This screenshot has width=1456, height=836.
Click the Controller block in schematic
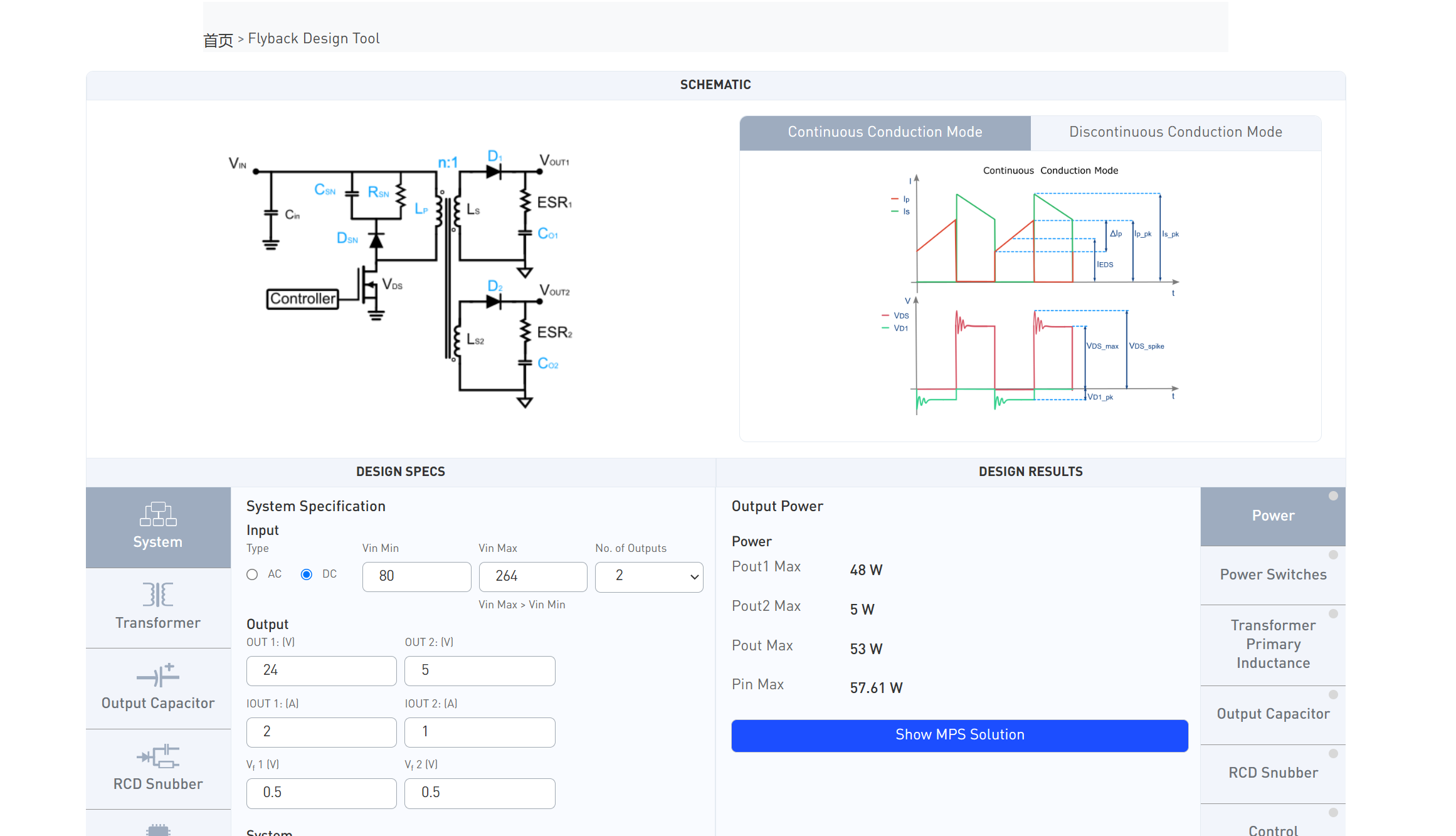(302, 299)
